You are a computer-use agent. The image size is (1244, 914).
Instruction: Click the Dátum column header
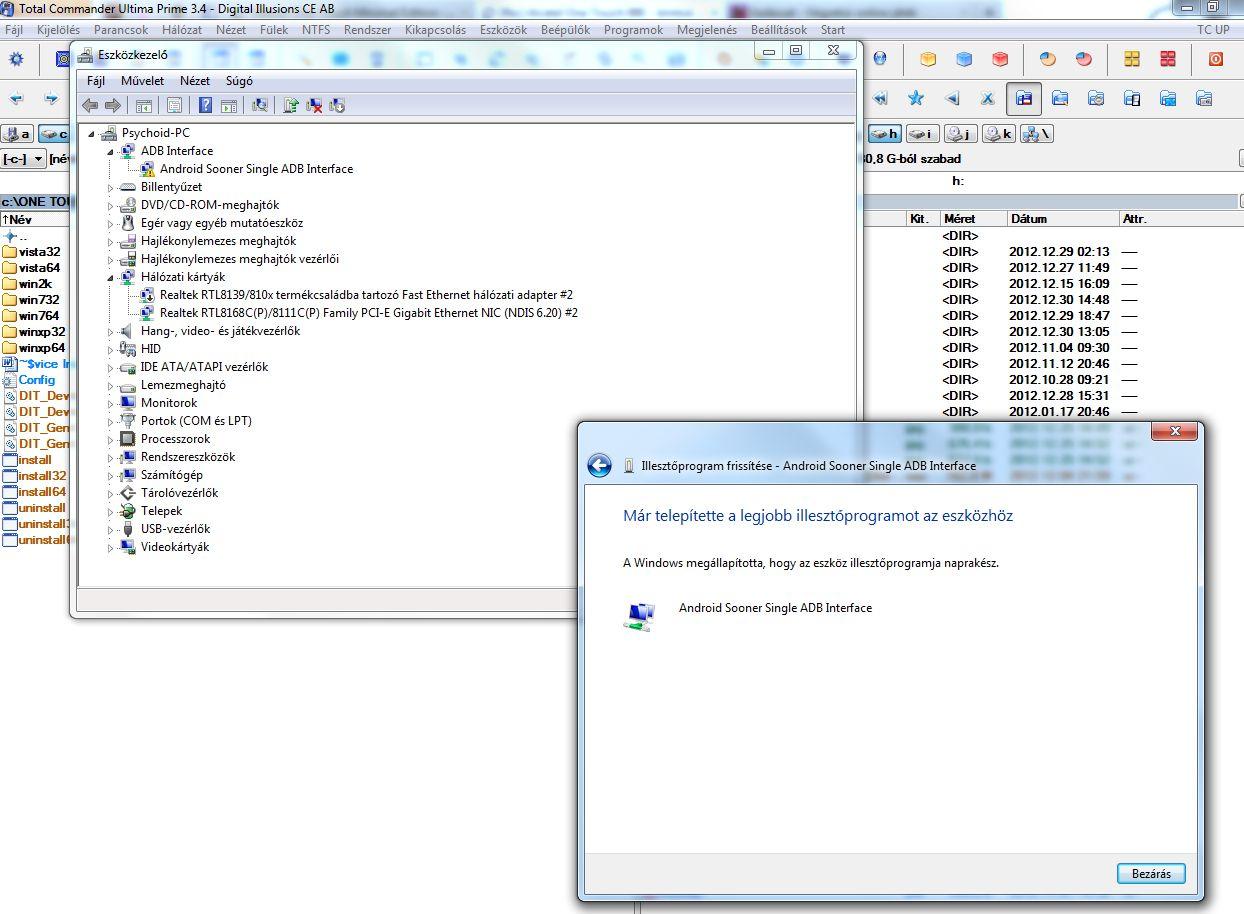coord(1062,218)
